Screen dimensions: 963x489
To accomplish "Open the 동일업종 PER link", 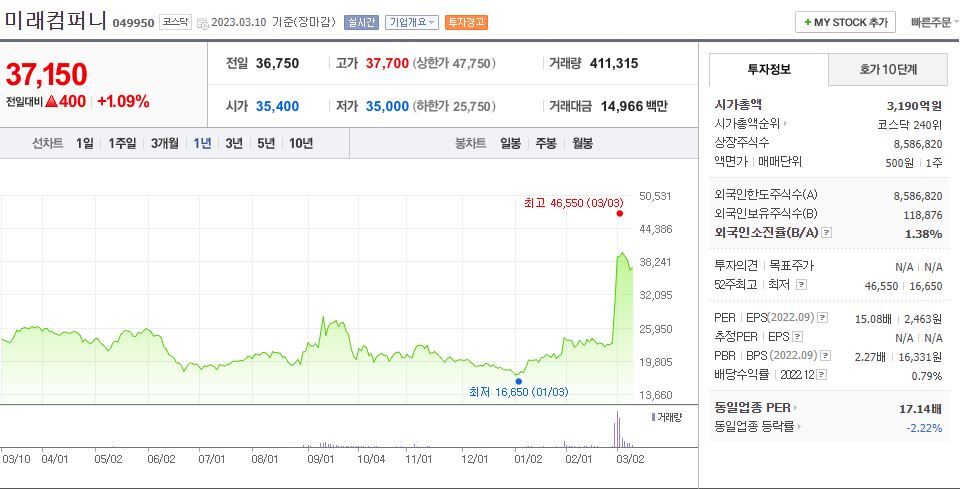I will tap(755, 407).
